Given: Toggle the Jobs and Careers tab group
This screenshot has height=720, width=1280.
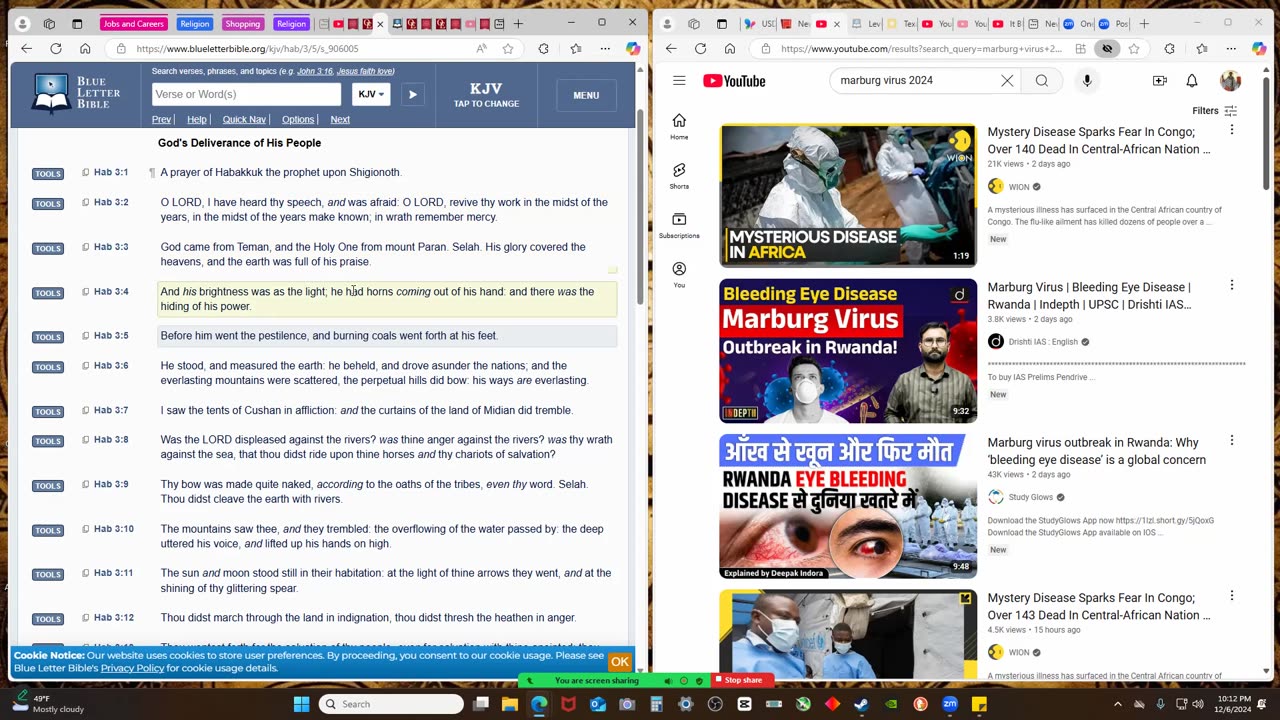Looking at the screenshot, I should (x=134, y=24).
